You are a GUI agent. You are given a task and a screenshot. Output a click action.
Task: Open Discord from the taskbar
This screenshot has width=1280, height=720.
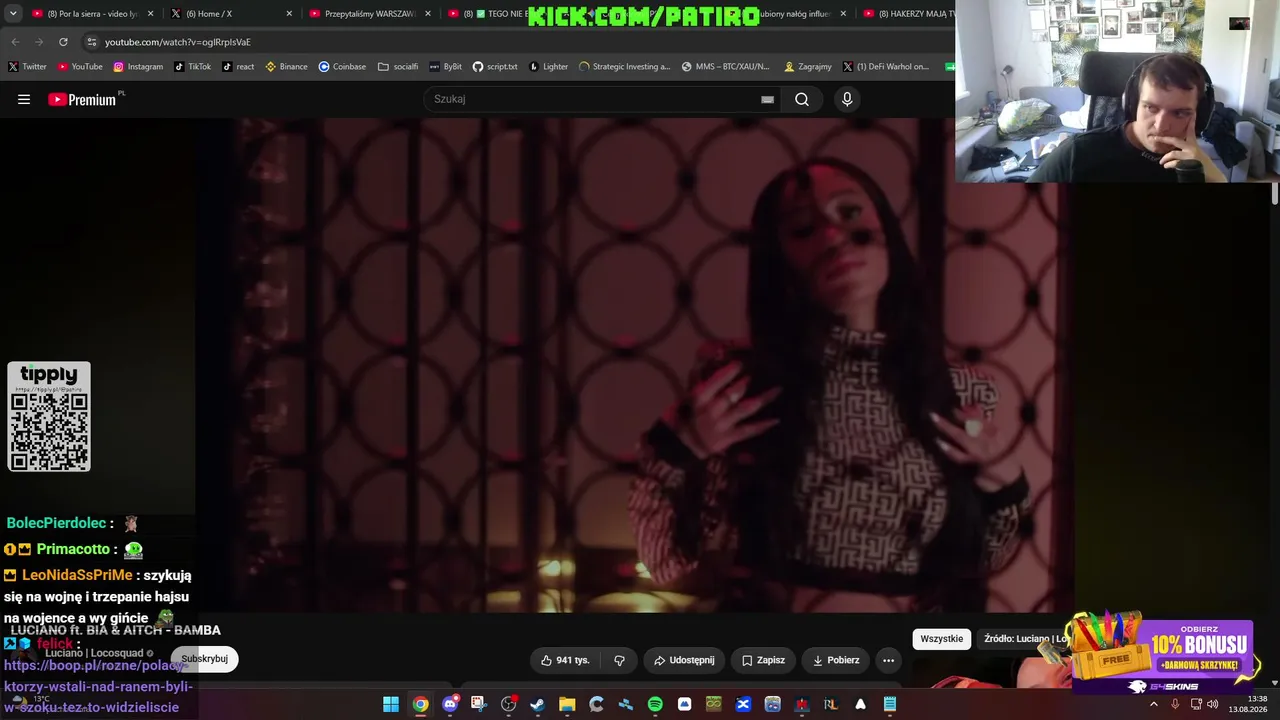(x=449, y=704)
